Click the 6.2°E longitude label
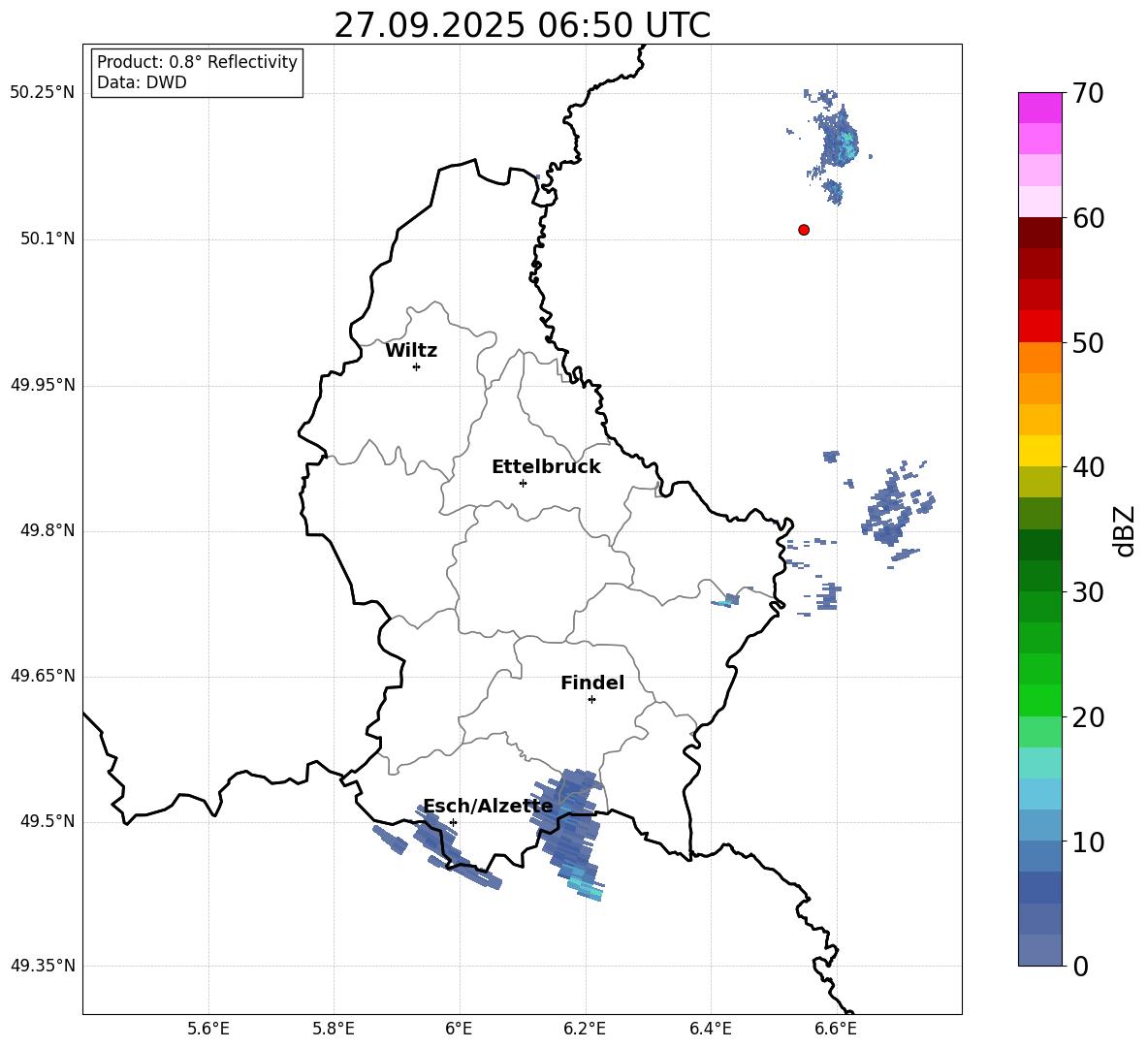Screen dimensions: 1148x1048 [585, 1029]
